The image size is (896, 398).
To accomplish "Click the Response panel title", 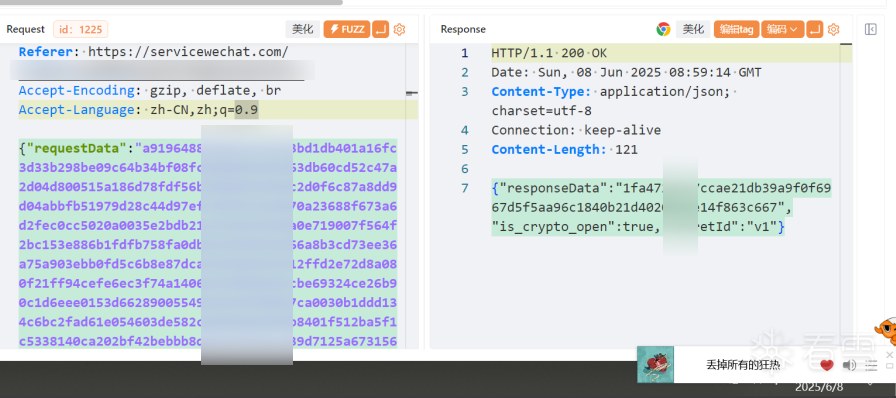I will [x=463, y=29].
